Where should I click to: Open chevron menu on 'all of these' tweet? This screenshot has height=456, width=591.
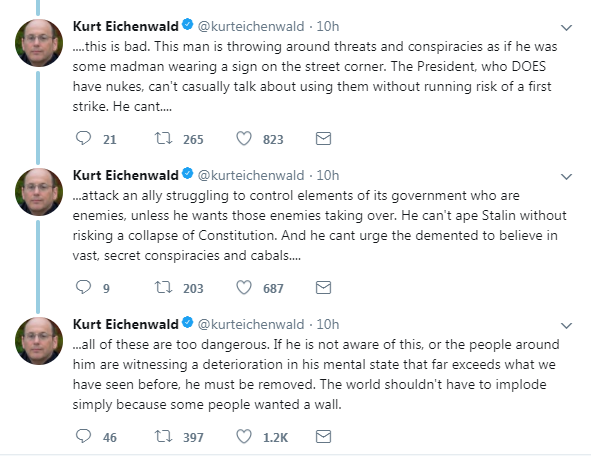click(x=567, y=325)
